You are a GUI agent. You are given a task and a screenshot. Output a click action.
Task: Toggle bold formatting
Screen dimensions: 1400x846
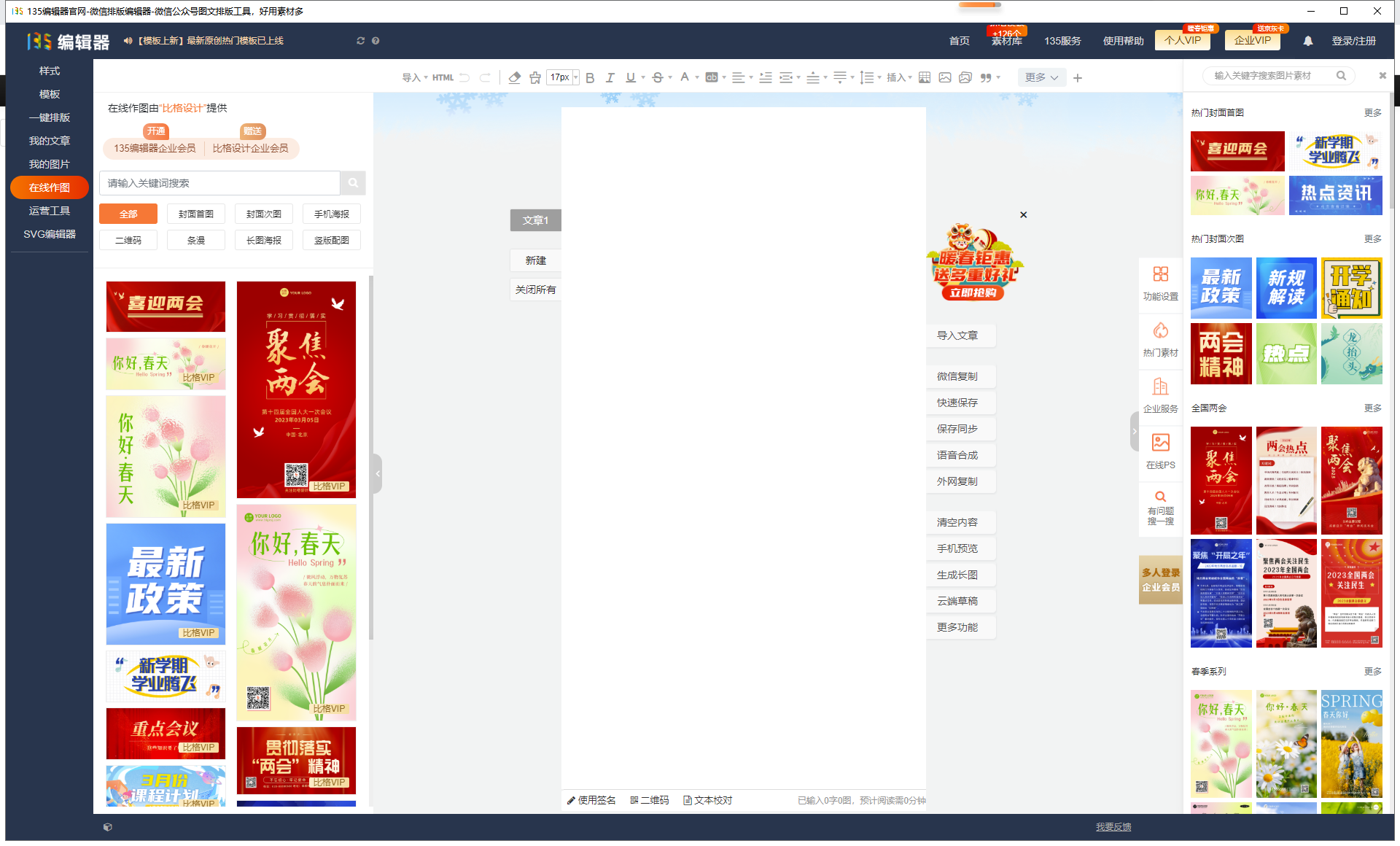(590, 77)
